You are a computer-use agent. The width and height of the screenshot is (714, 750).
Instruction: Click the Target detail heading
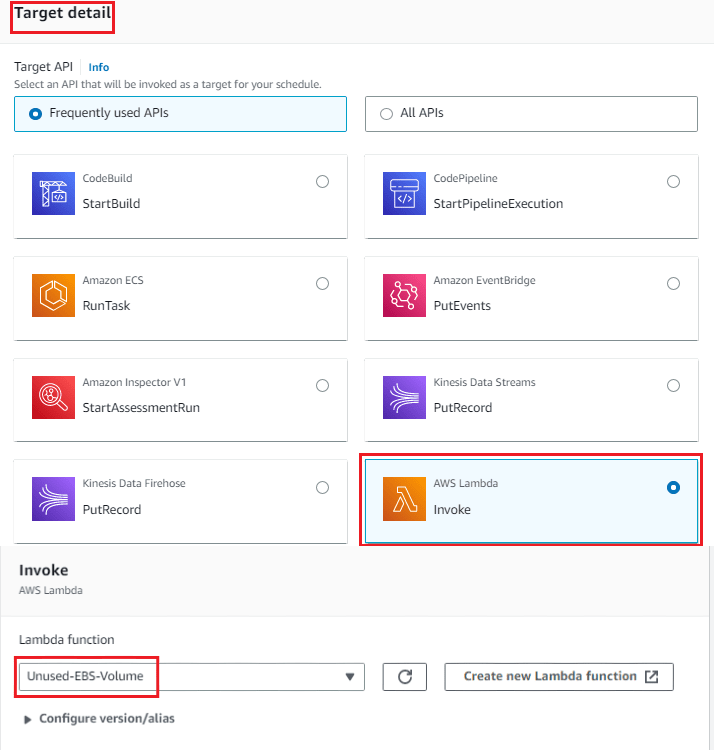pos(63,13)
